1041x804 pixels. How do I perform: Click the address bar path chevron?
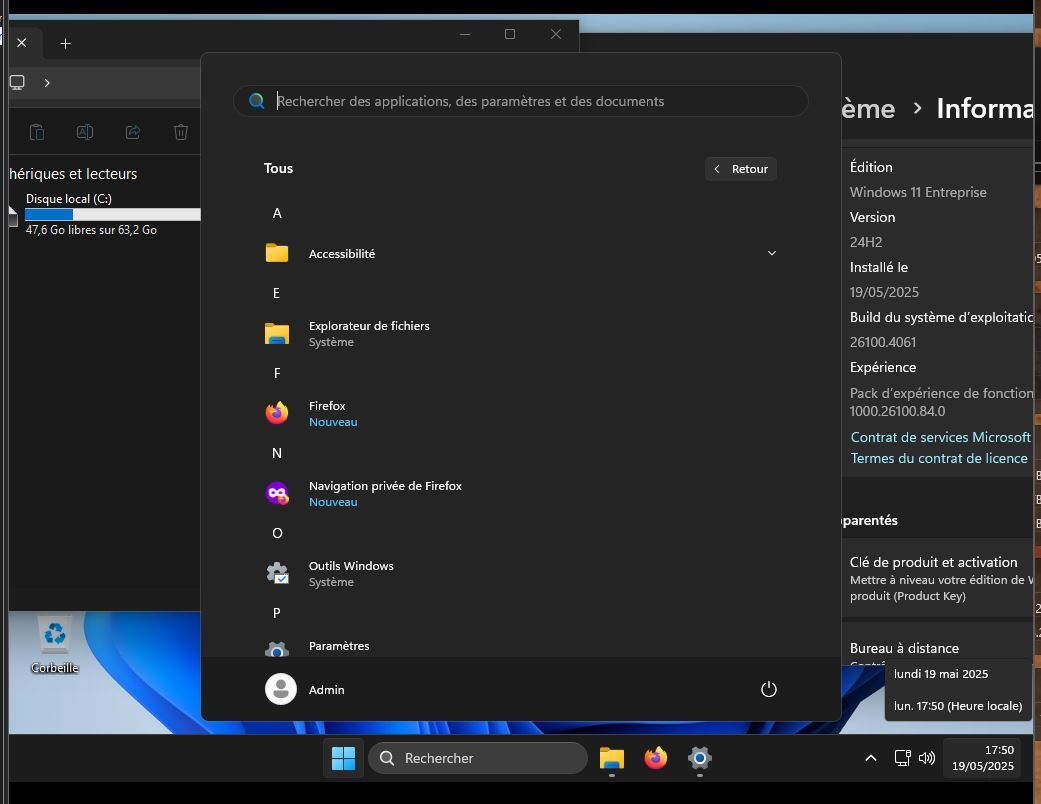[47, 82]
